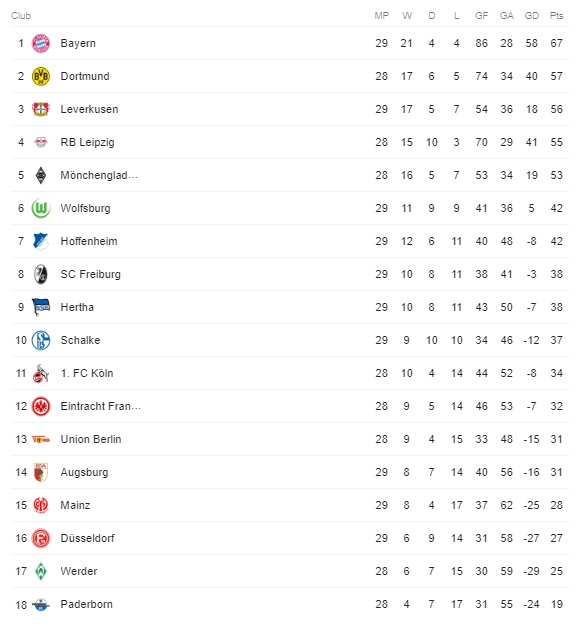The image size is (576, 632).
Task: Click the Dortmund BVB logo
Action: (41, 76)
